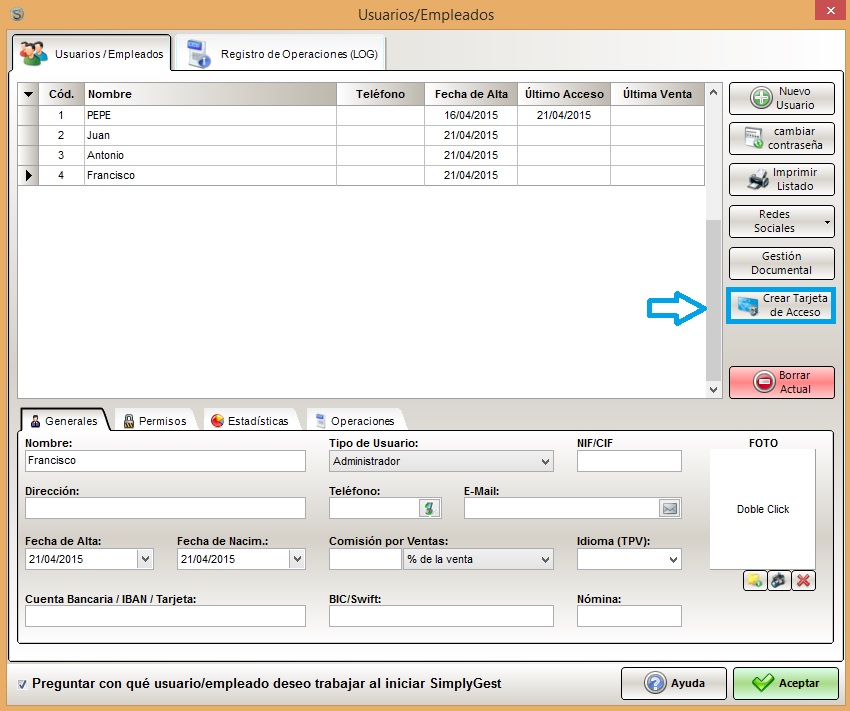Click the NIF/CIF input field

click(629, 461)
